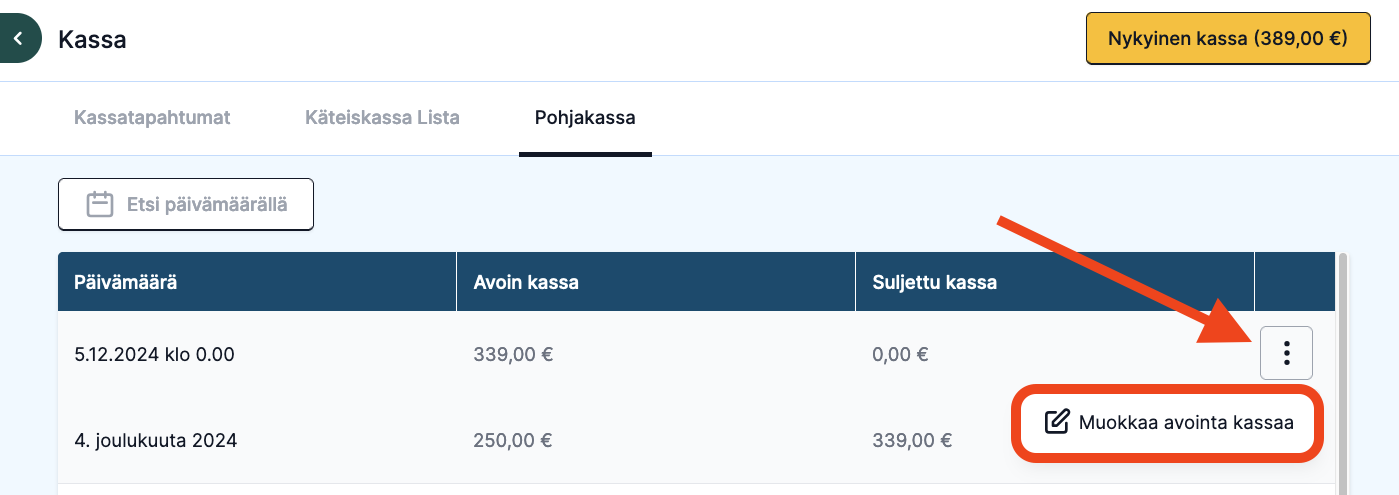Screen dimensions: 1399x495
Task: Switch to the Kassatapahtumat tab
Action: pos(152,118)
